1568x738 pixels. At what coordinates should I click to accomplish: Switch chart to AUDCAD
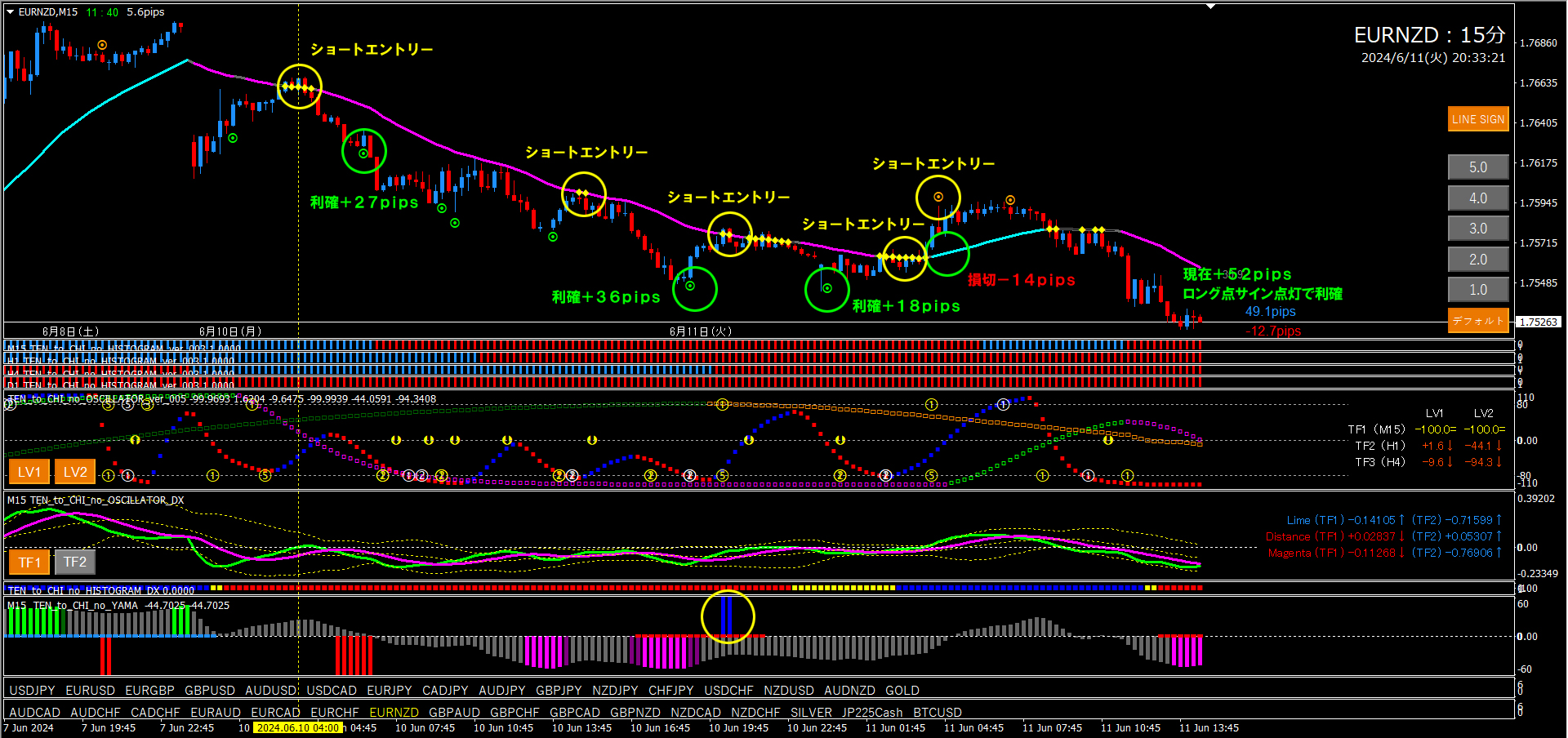click(x=34, y=713)
